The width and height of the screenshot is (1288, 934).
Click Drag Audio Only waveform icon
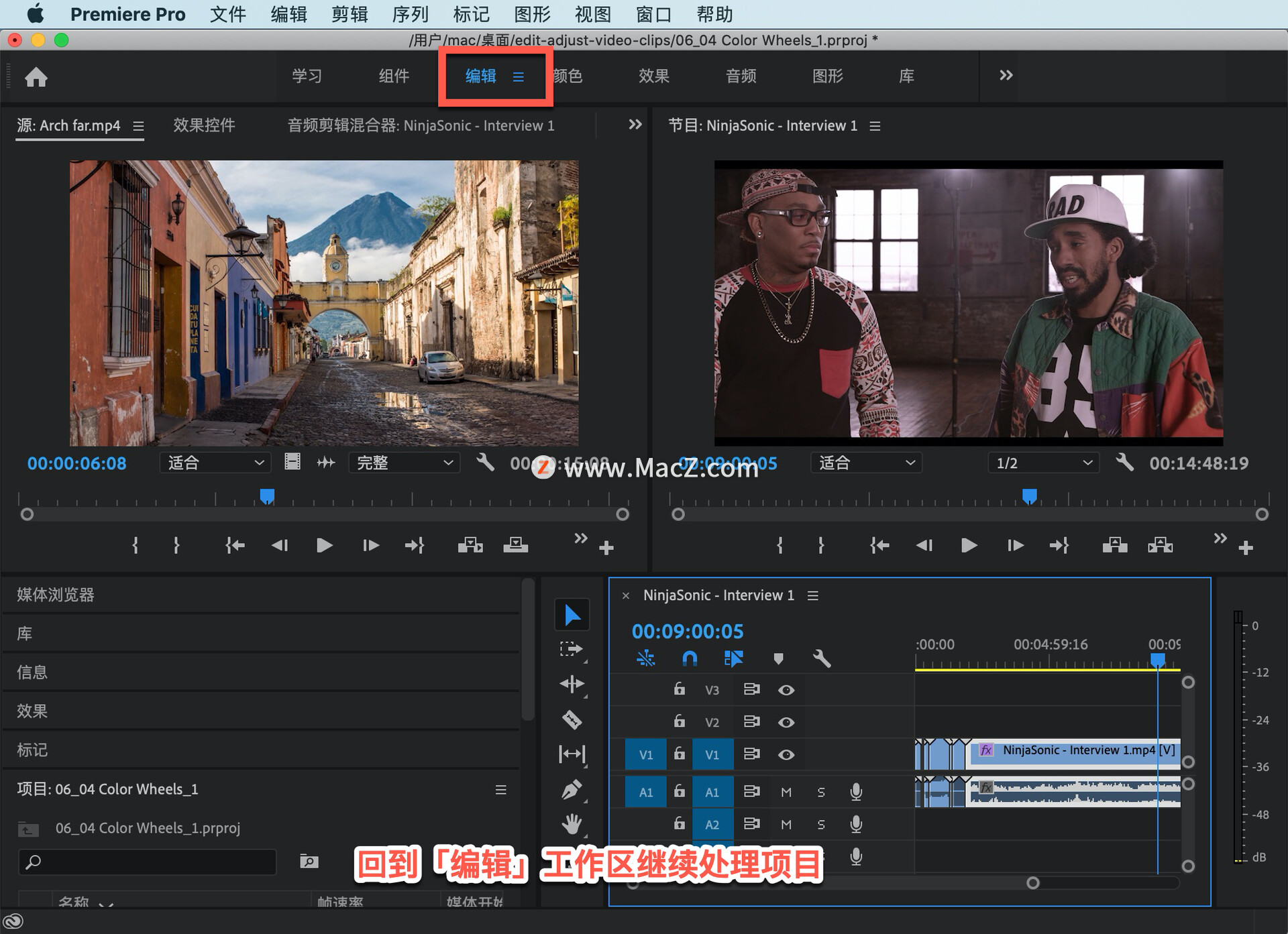(x=326, y=462)
